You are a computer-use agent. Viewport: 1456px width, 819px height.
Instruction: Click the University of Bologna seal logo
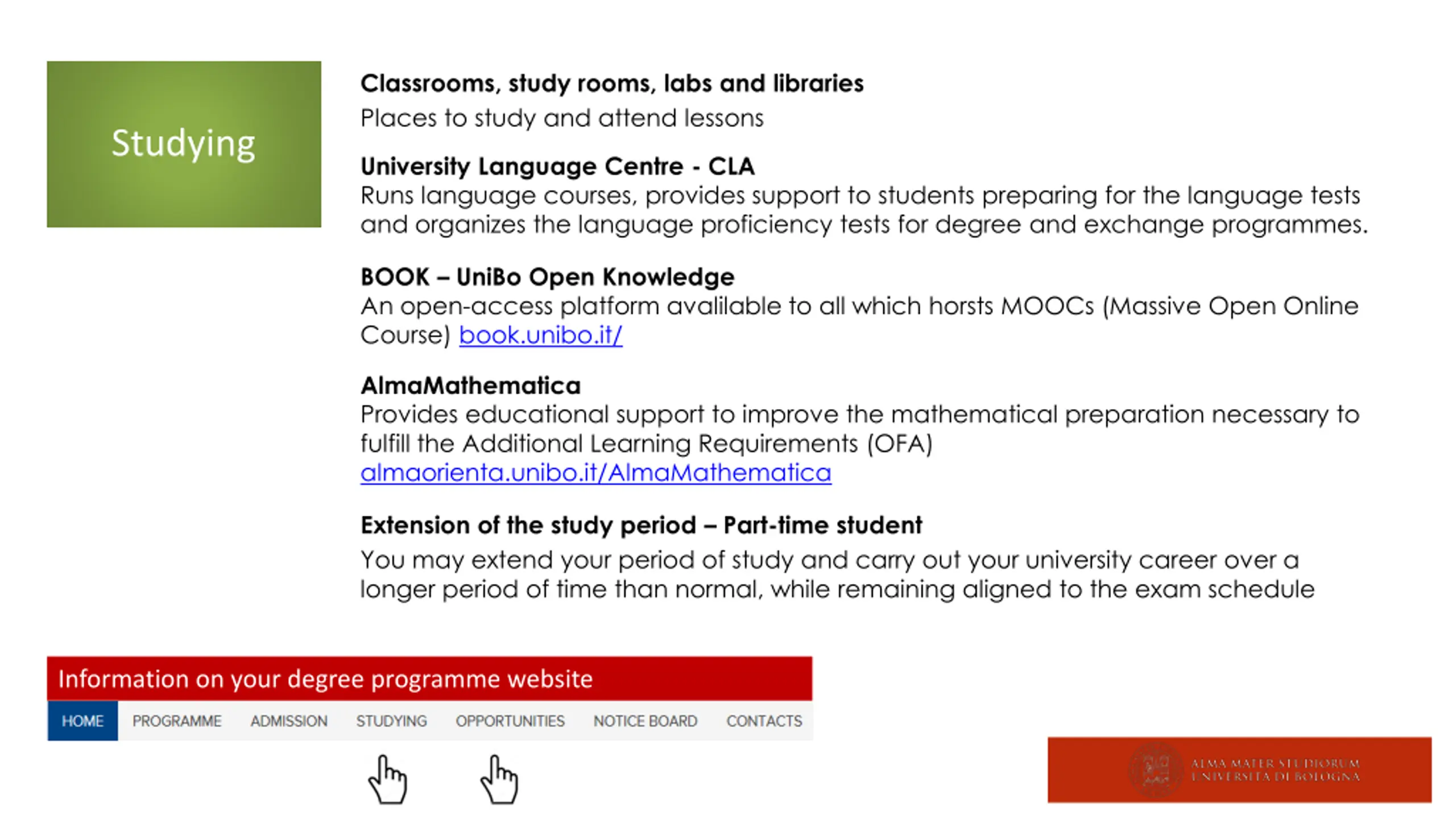pyautogui.click(x=1156, y=770)
